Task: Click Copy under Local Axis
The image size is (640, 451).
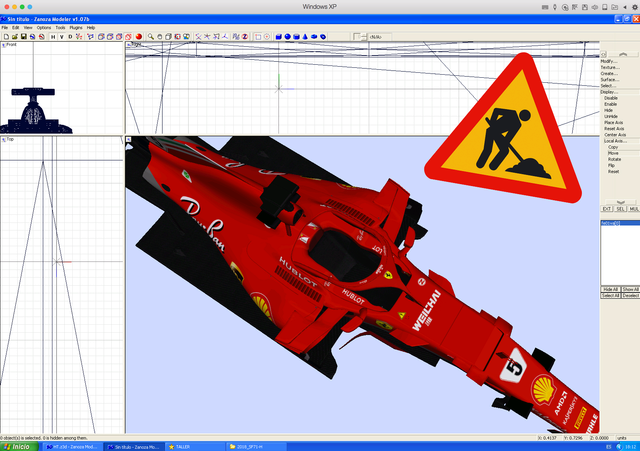Action: (x=613, y=147)
